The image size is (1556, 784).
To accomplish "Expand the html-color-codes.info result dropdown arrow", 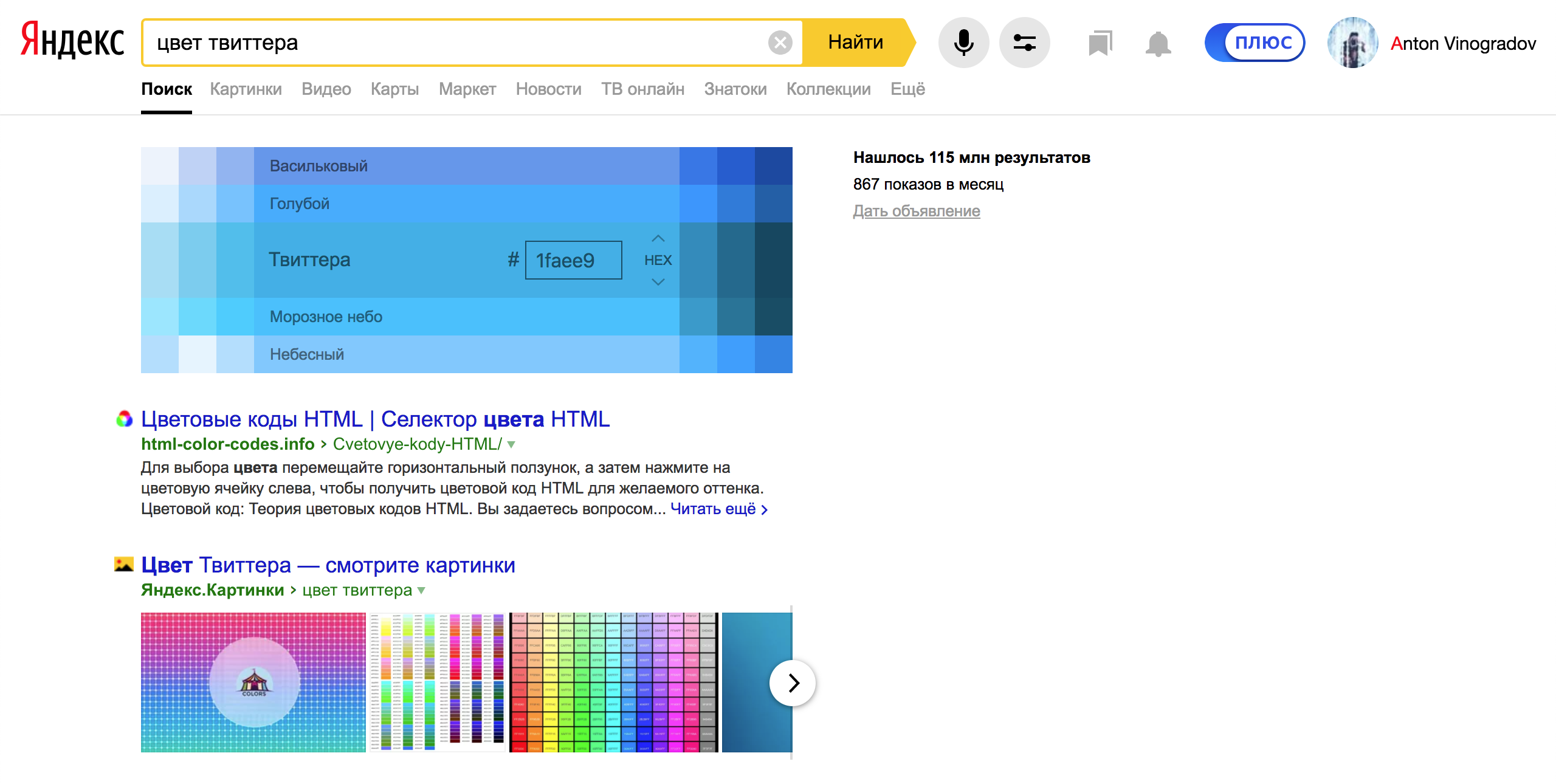I will 511,445.
